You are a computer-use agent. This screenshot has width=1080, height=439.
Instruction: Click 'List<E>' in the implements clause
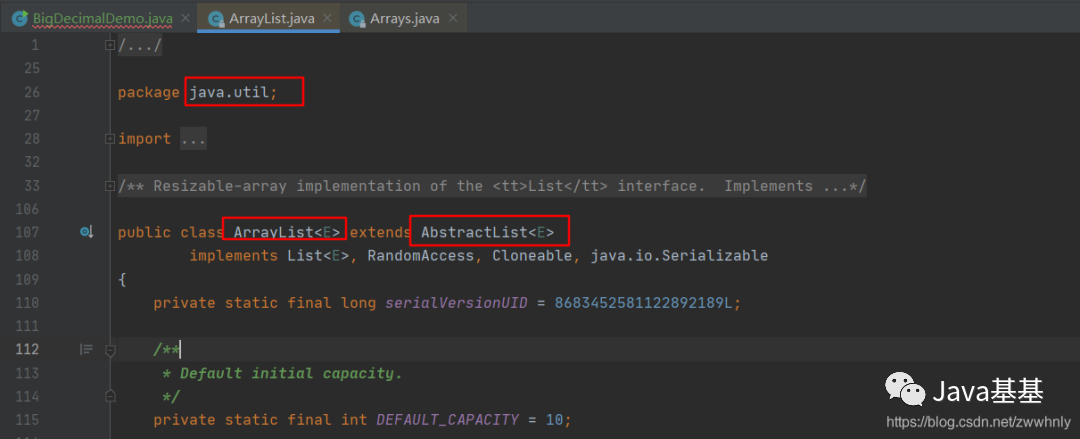click(319, 256)
